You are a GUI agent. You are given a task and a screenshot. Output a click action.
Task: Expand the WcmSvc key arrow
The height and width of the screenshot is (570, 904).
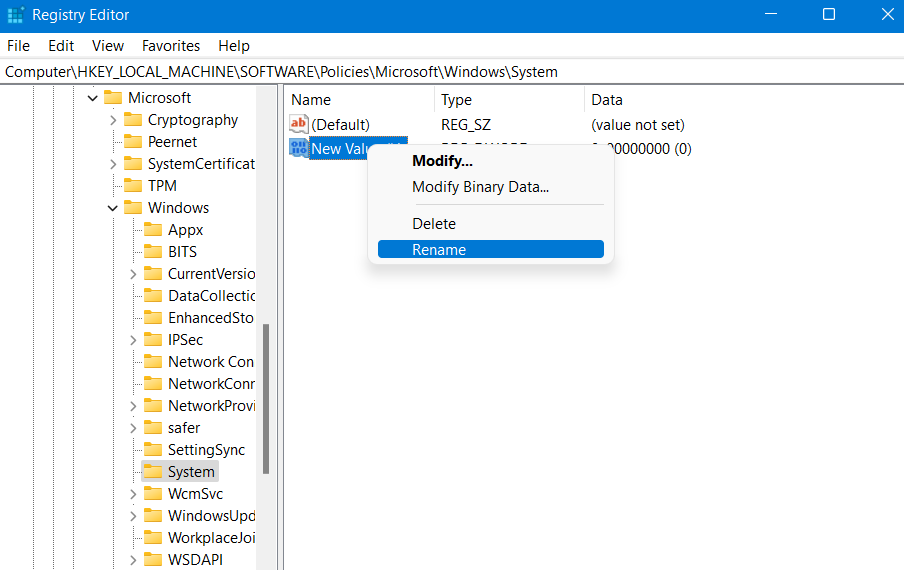133,494
